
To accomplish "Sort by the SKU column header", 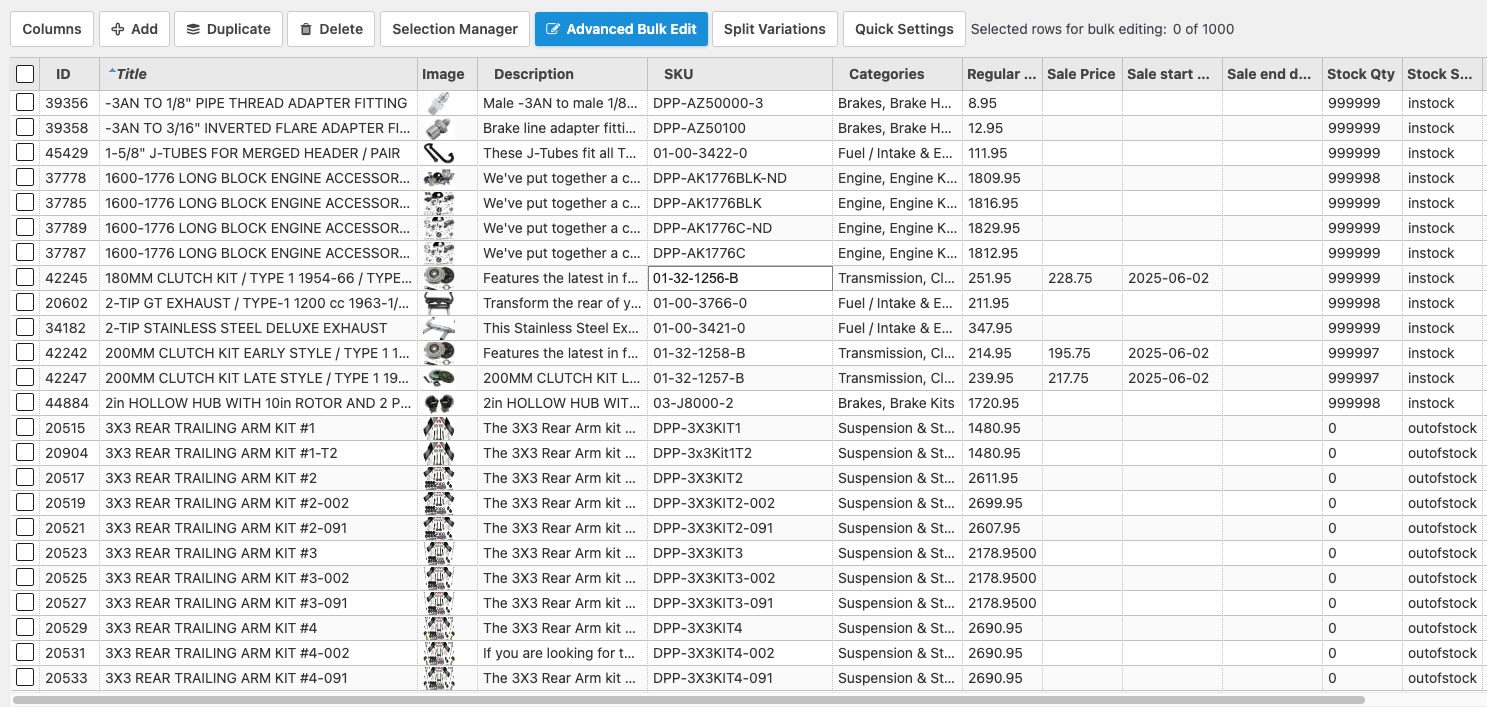I will [x=740, y=74].
